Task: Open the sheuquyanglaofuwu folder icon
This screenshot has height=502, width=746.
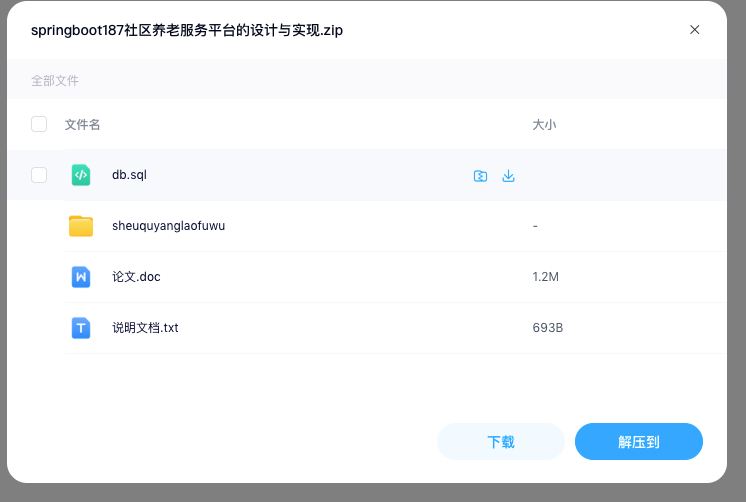Action: [x=81, y=226]
